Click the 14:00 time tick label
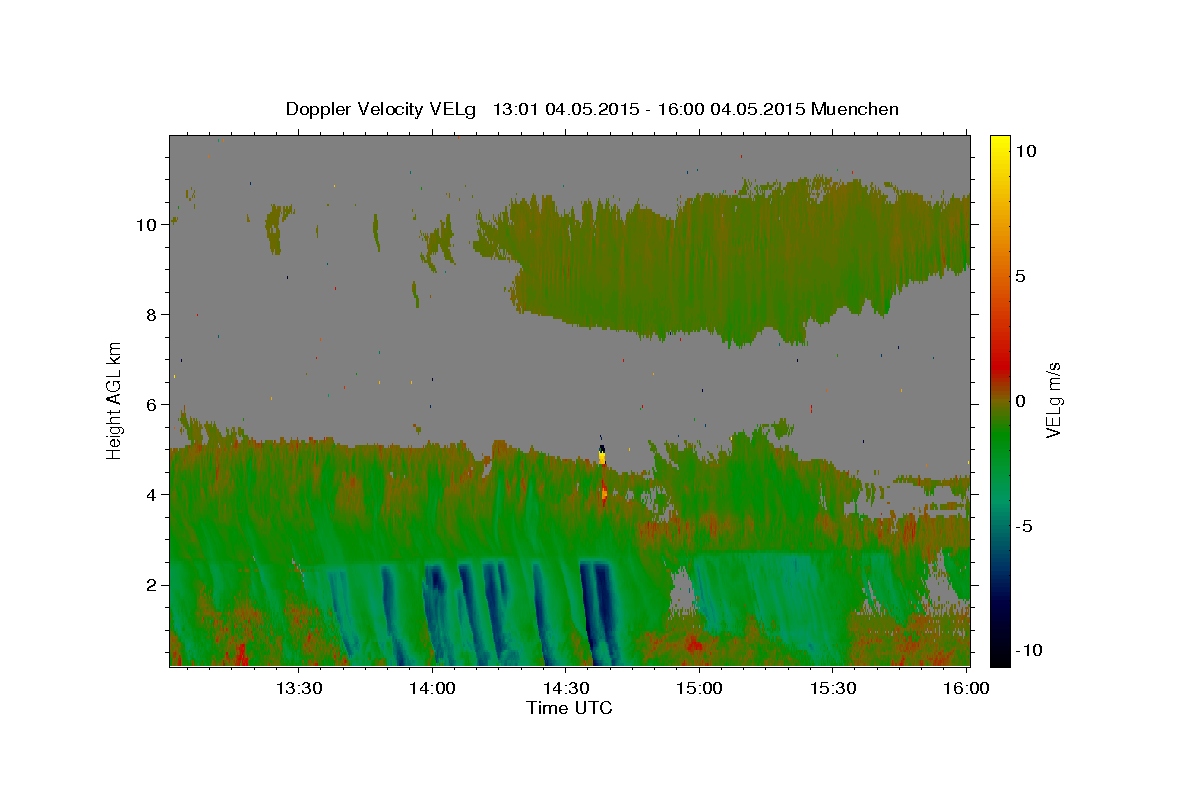The image size is (1200, 800). [432, 688]
